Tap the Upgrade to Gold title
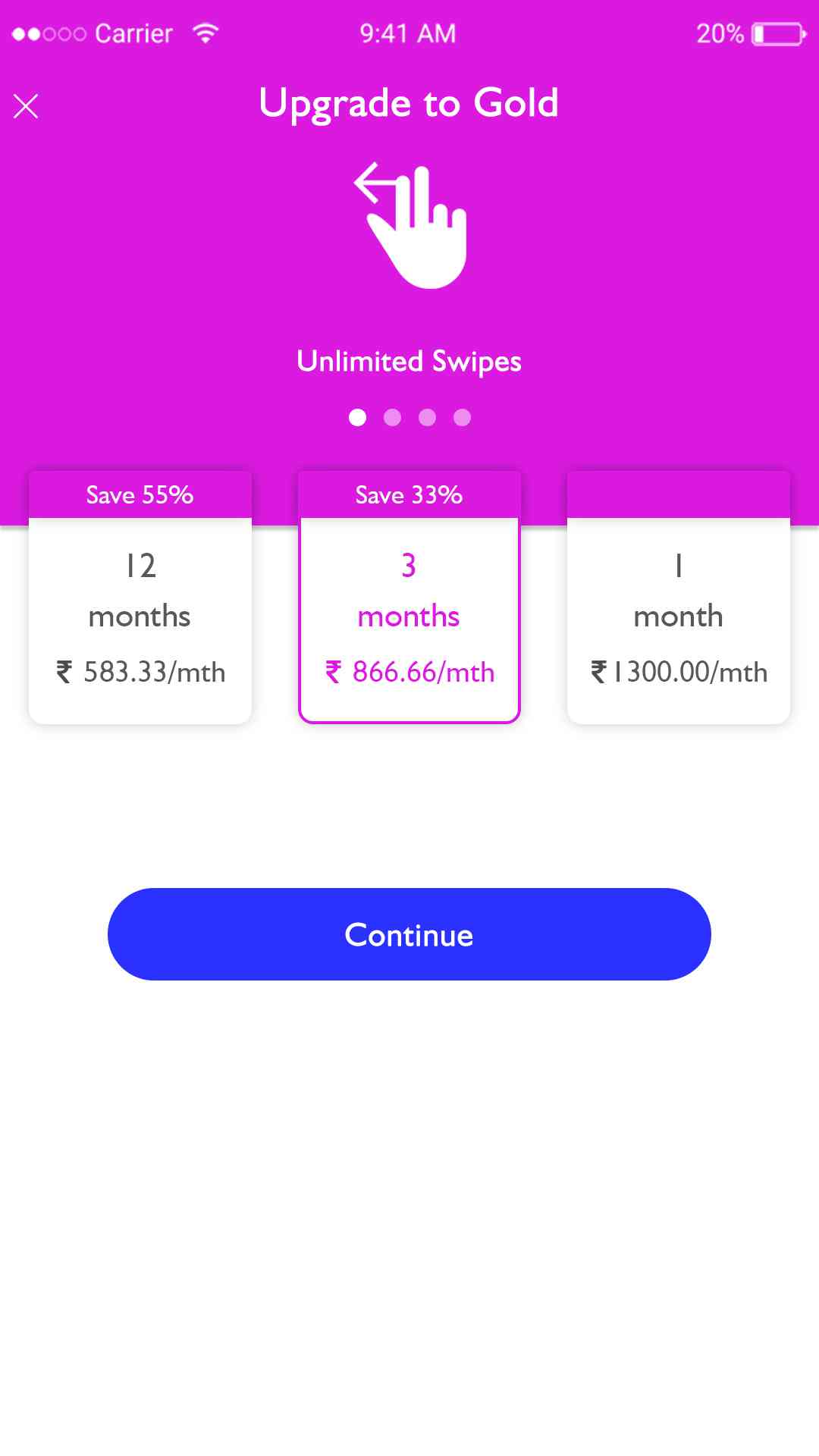Viewport: 819px width, 1456px height. (x=409, y=103)
